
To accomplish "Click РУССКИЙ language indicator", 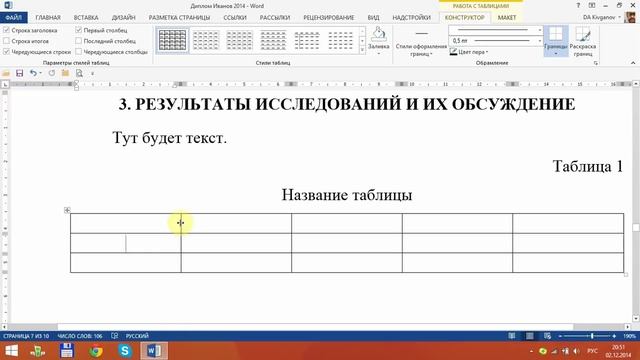I will coord(137,336).
